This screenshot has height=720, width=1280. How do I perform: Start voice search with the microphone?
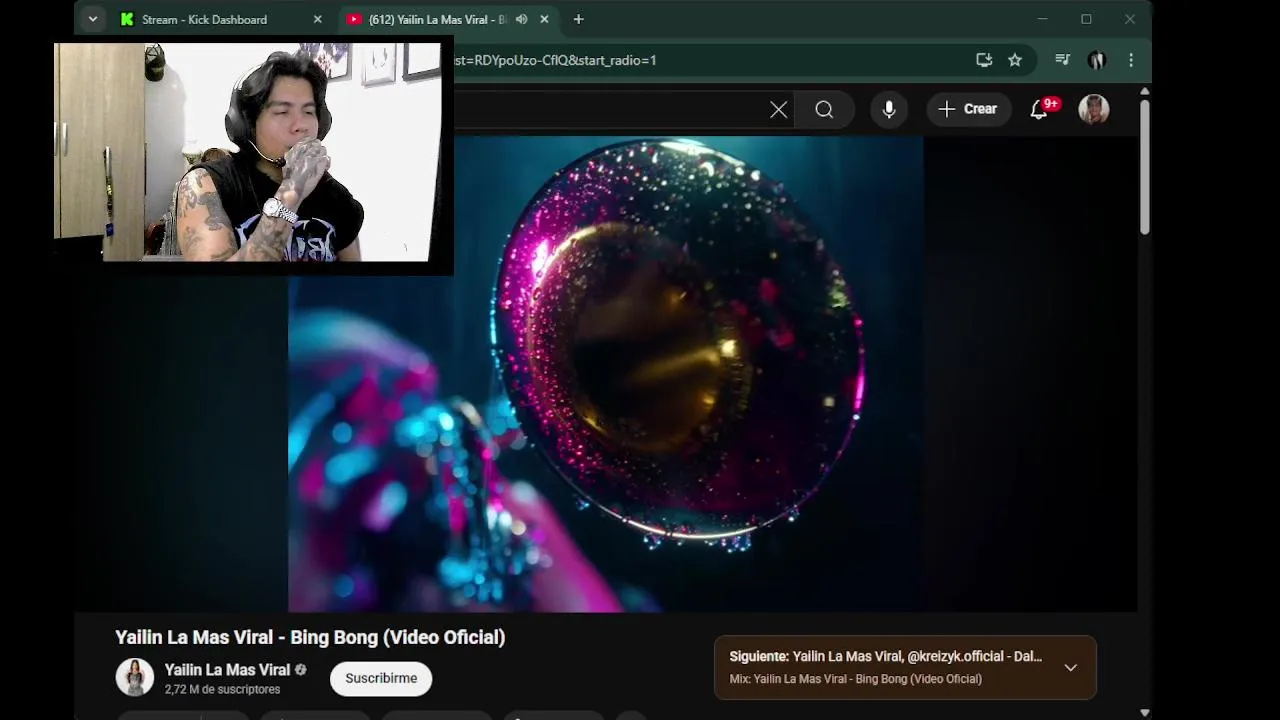click(889, 110)
